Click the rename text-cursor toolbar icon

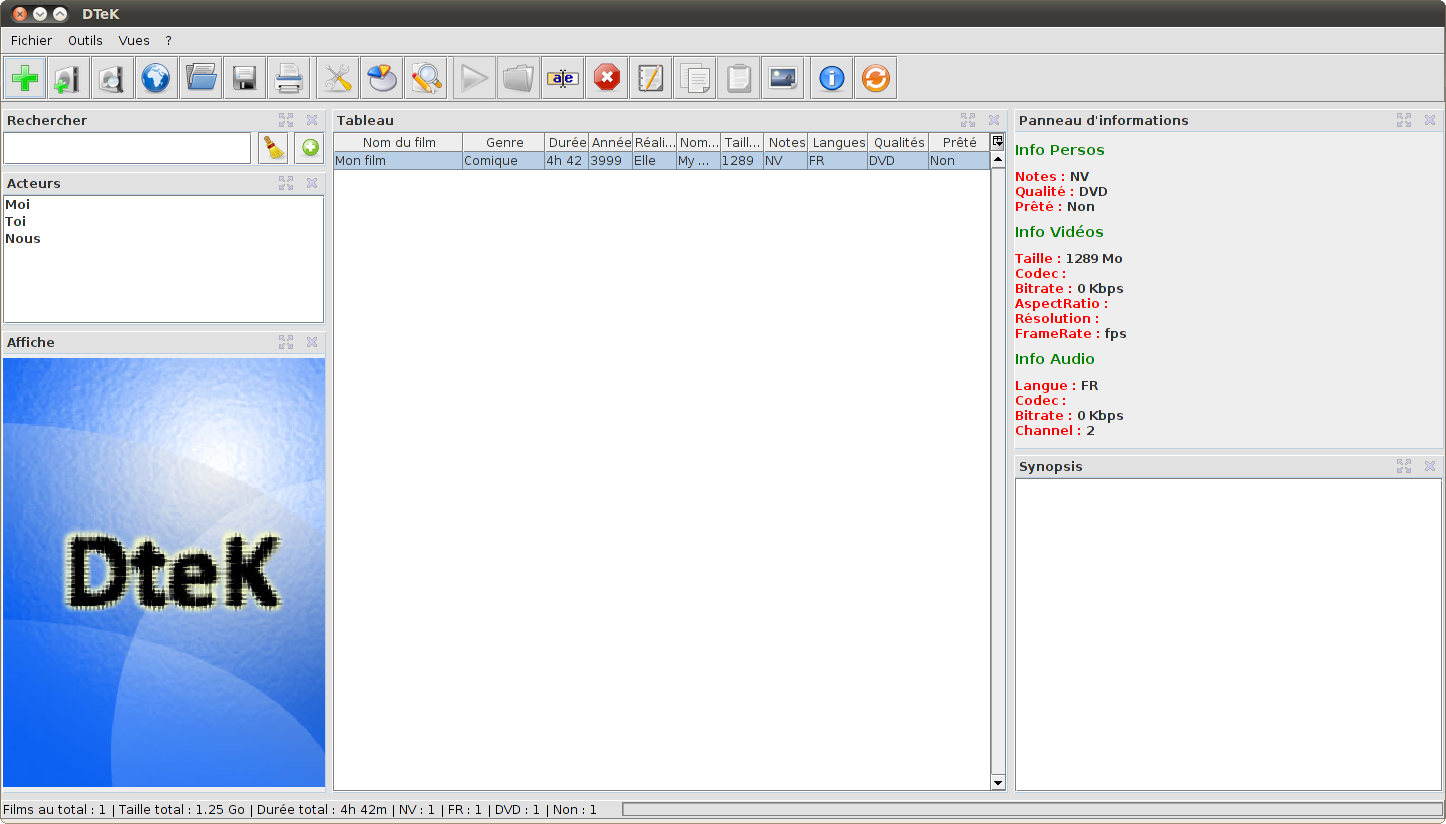click(x=563, y=78)
